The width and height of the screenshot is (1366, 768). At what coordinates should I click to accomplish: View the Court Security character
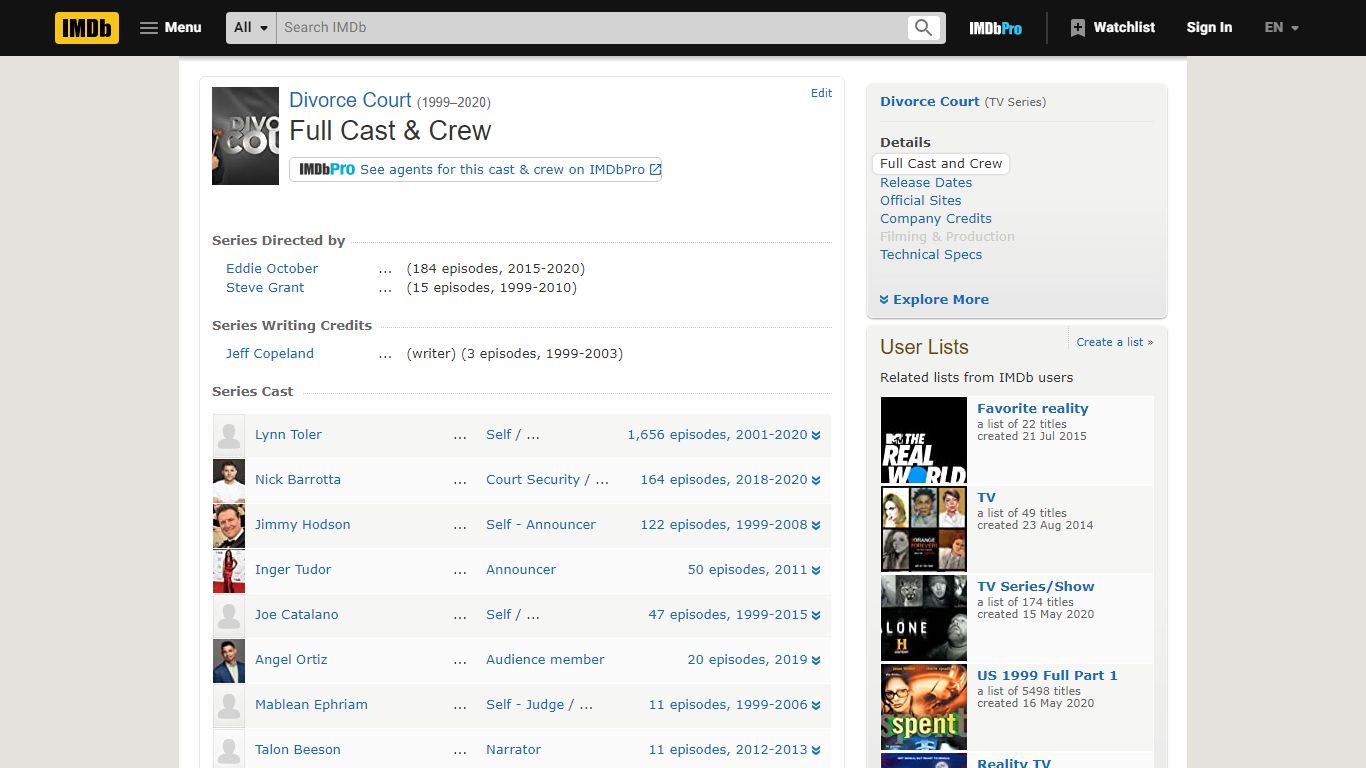point(533,480)
